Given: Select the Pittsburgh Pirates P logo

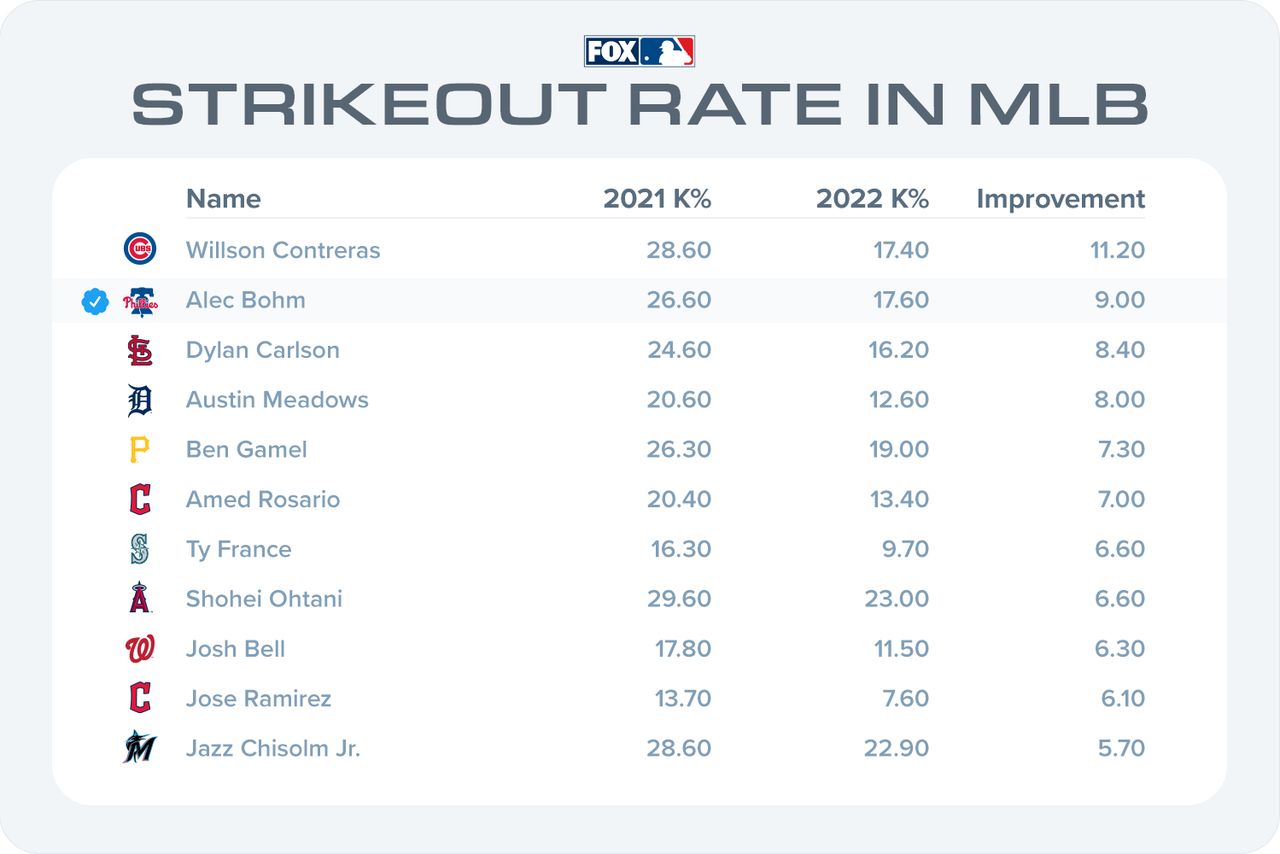Looking at the screenshot, I should point(139,450).
